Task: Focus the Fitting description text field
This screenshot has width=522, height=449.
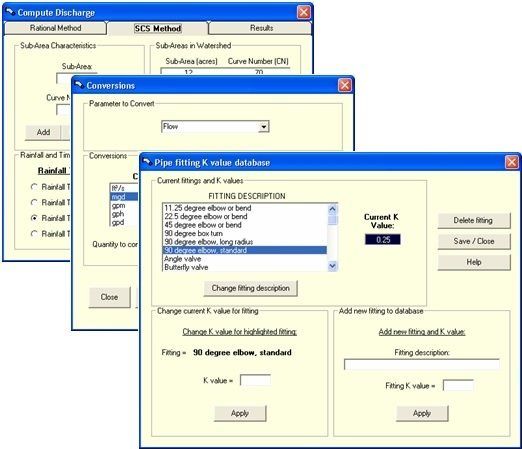Action: click(x=422, y=364)
